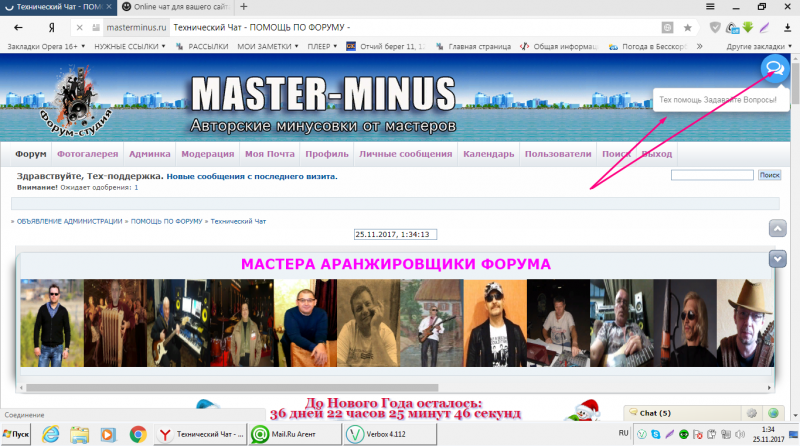This screenshot has width=800, height=446.
Task: Open the 'РАССЫЛКИ' bookmark
Action: (x=202, y=46)
